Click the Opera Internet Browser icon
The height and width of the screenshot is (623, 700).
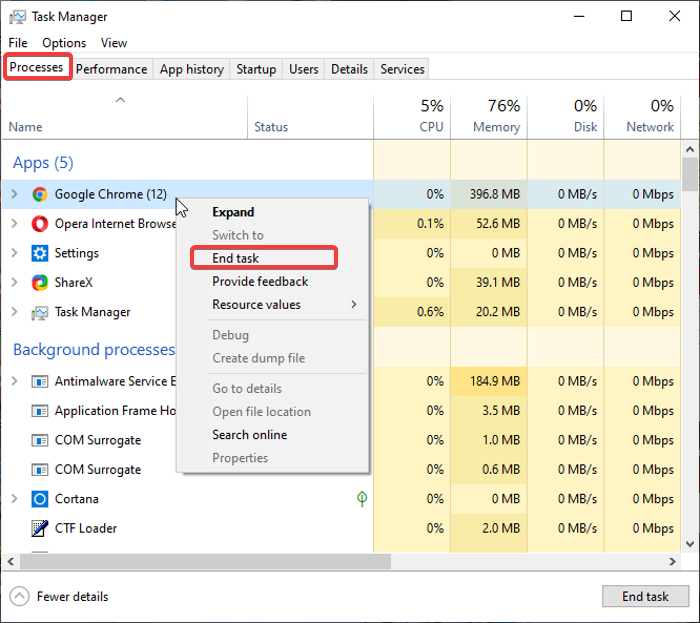40,224
